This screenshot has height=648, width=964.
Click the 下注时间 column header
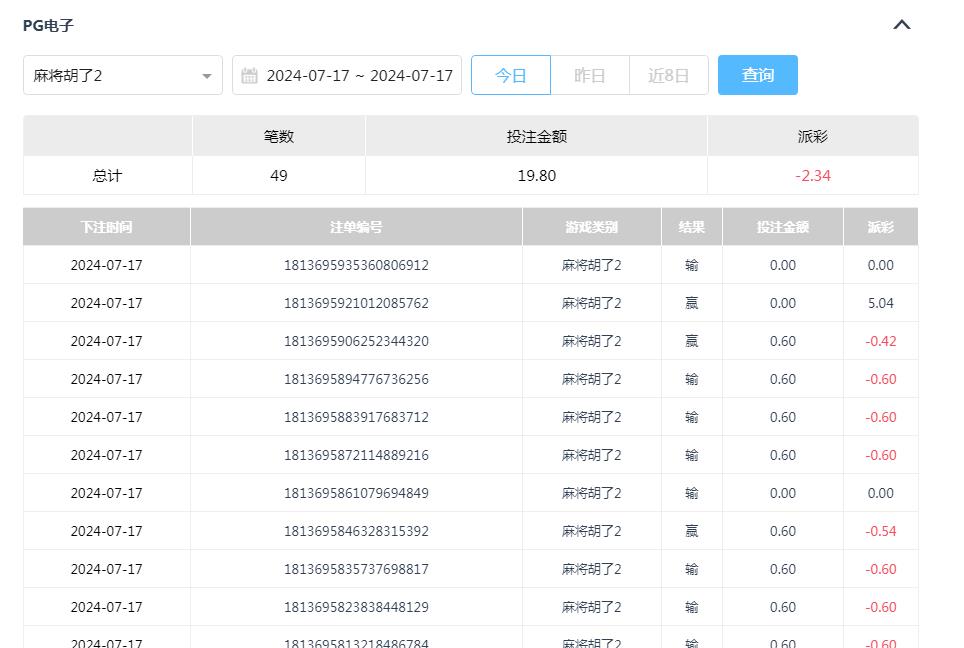(106, 226)
